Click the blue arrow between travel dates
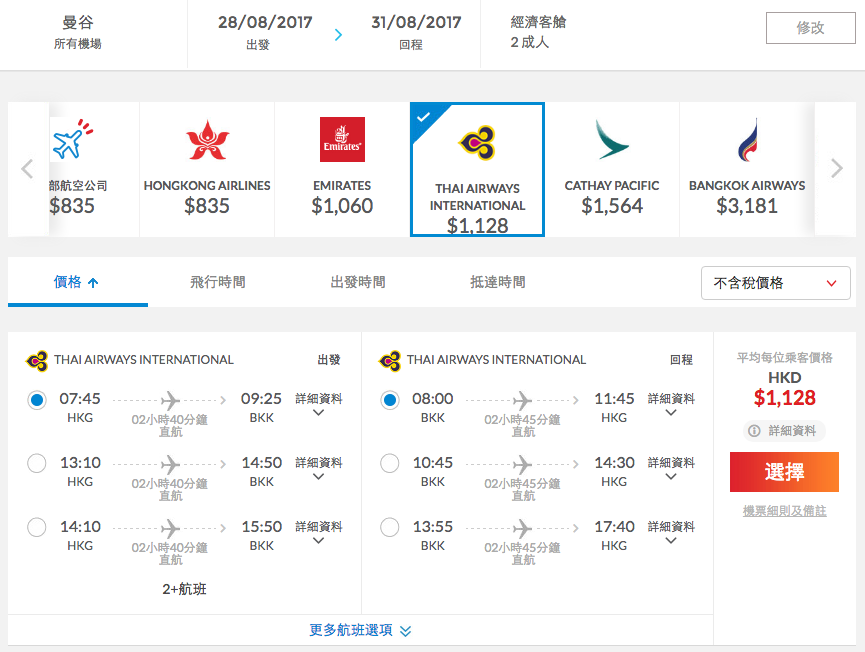This screenshot has width=865, height=652. coord(338,35)
